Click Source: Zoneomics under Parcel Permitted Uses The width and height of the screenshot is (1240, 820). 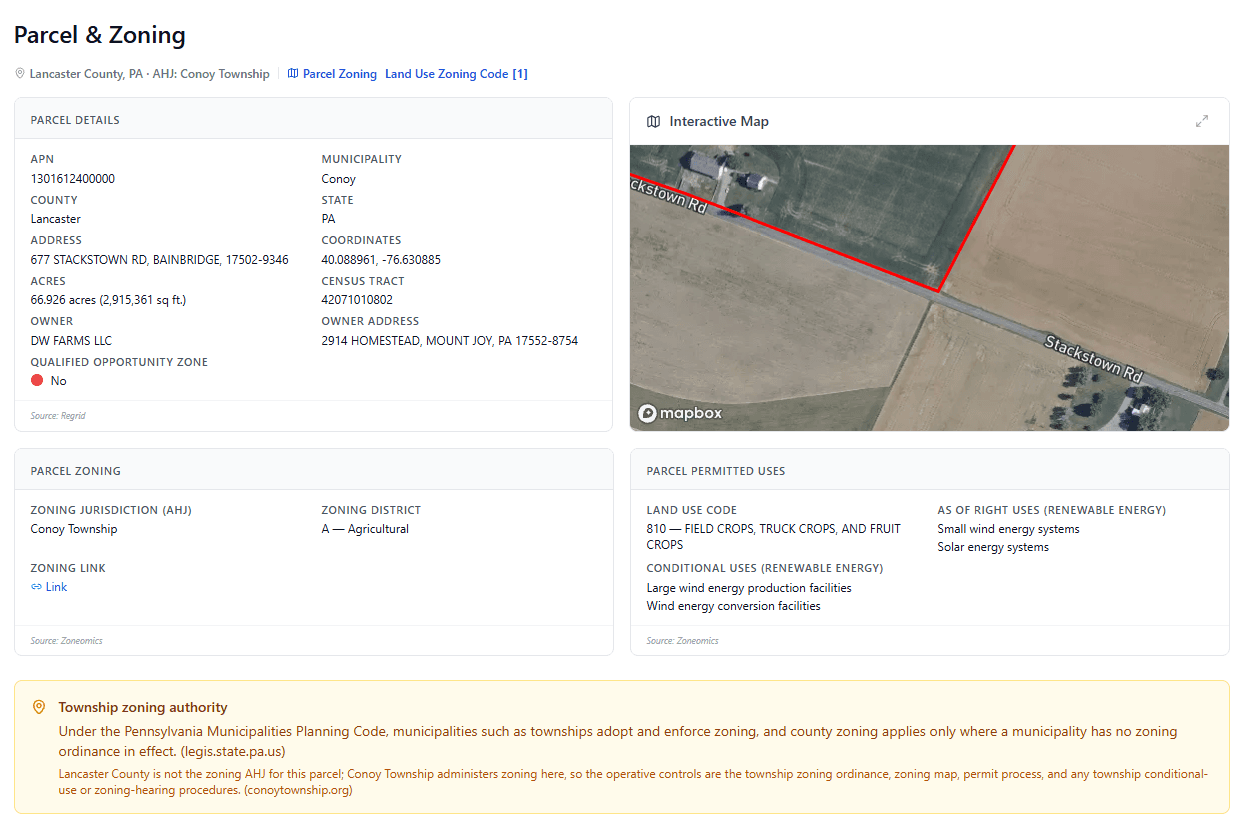point(683,641)
